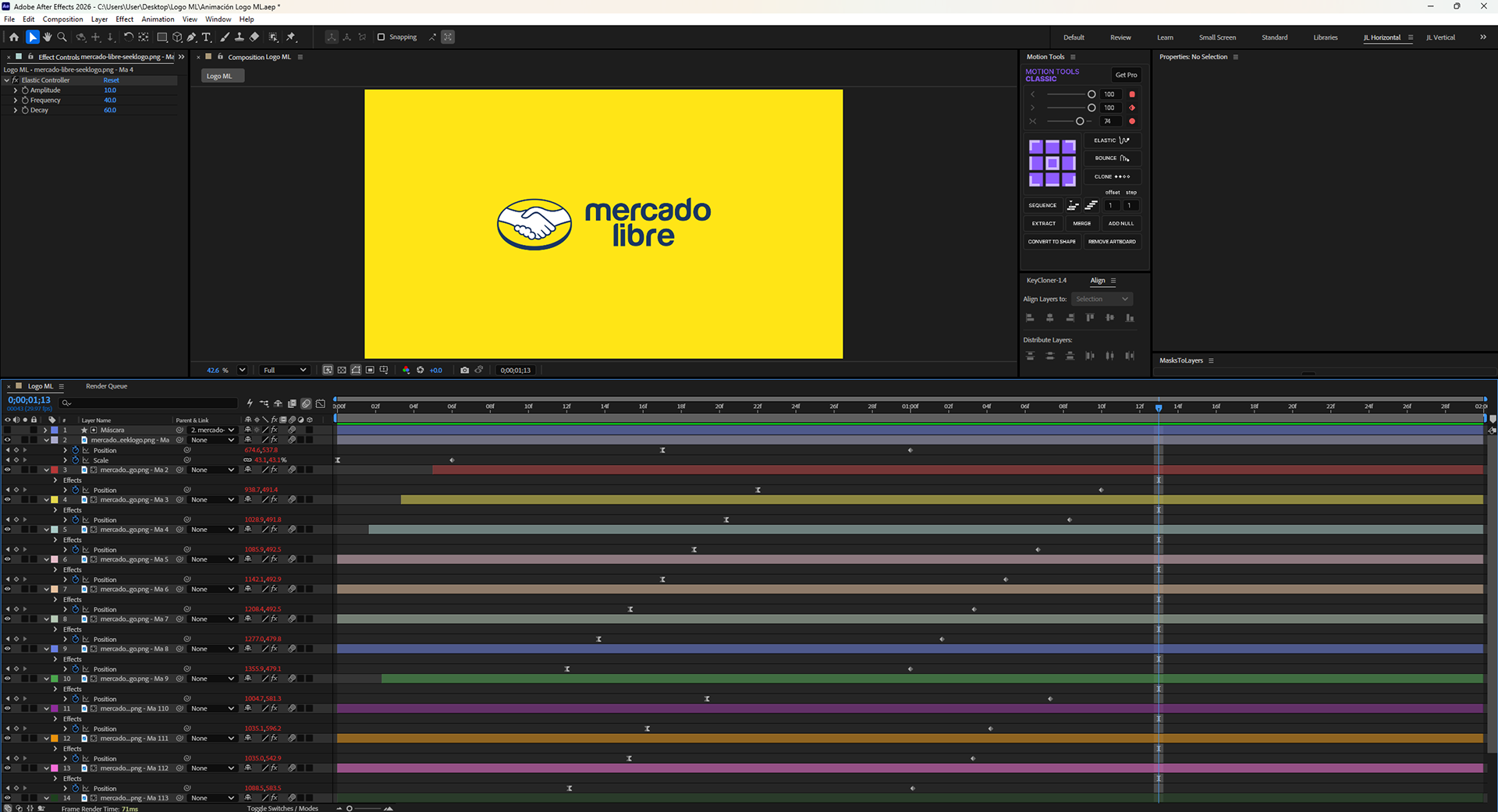The height and width of the screenshot is (812, 1498).
Task: Toggle visibility of layer 4 Ma 3
Action: (x=8, y=500)
